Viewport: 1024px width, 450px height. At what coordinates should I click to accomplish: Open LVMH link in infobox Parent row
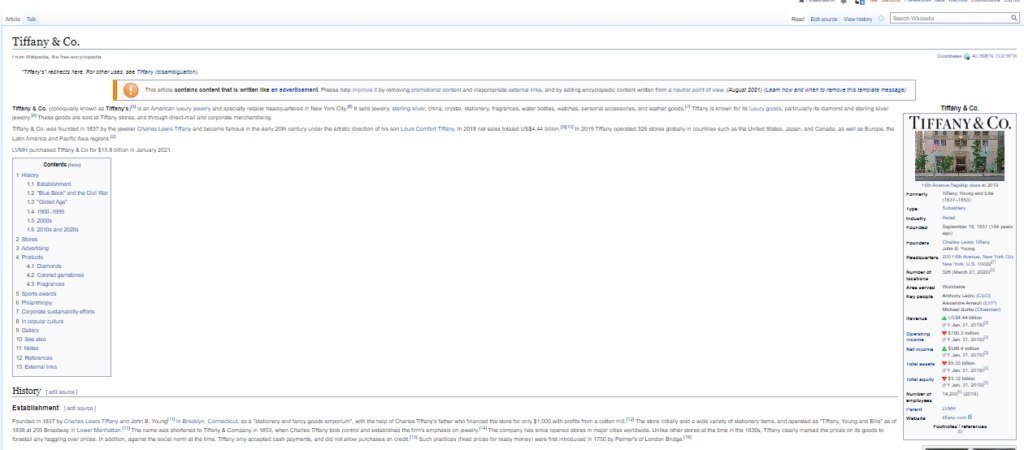tap(949, 409)
